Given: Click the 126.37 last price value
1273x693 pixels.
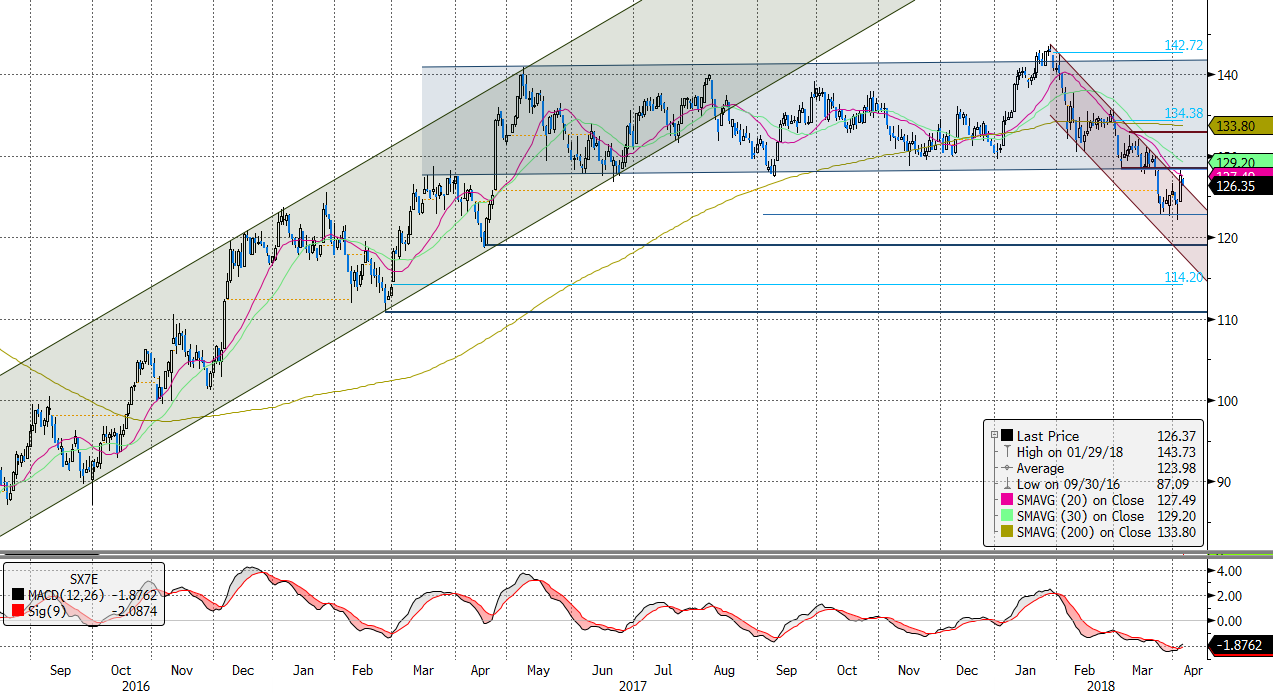Looking at the screenshot, I should [x=1176, y=436].
